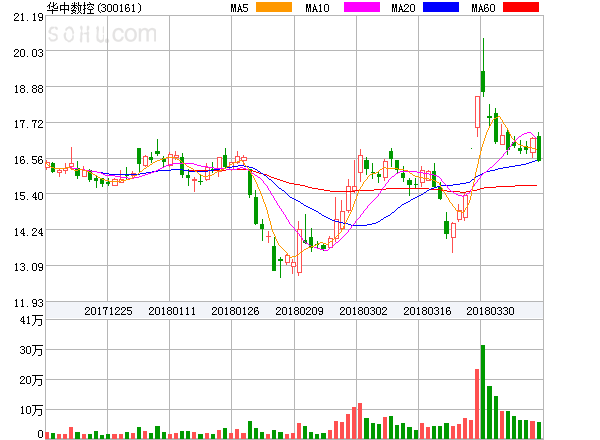Click the 20180126 date label
This screenshot has width=600, height=440.
(x=235, y=311)
